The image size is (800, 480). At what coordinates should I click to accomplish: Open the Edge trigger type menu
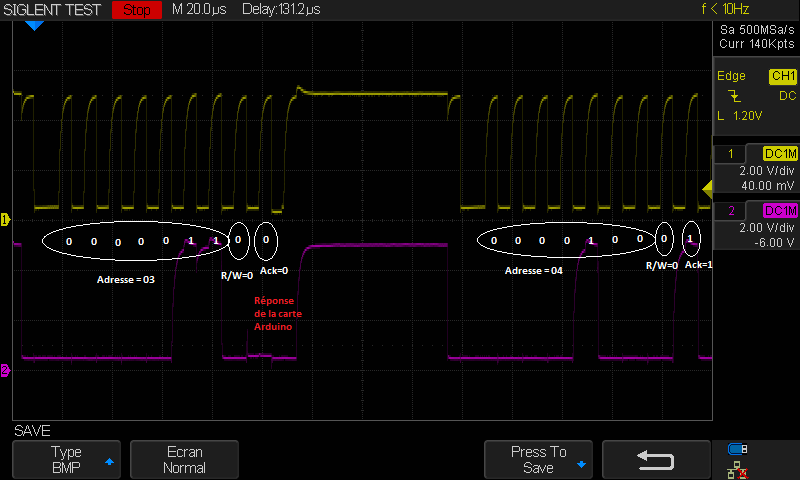[x=731, y=76]
